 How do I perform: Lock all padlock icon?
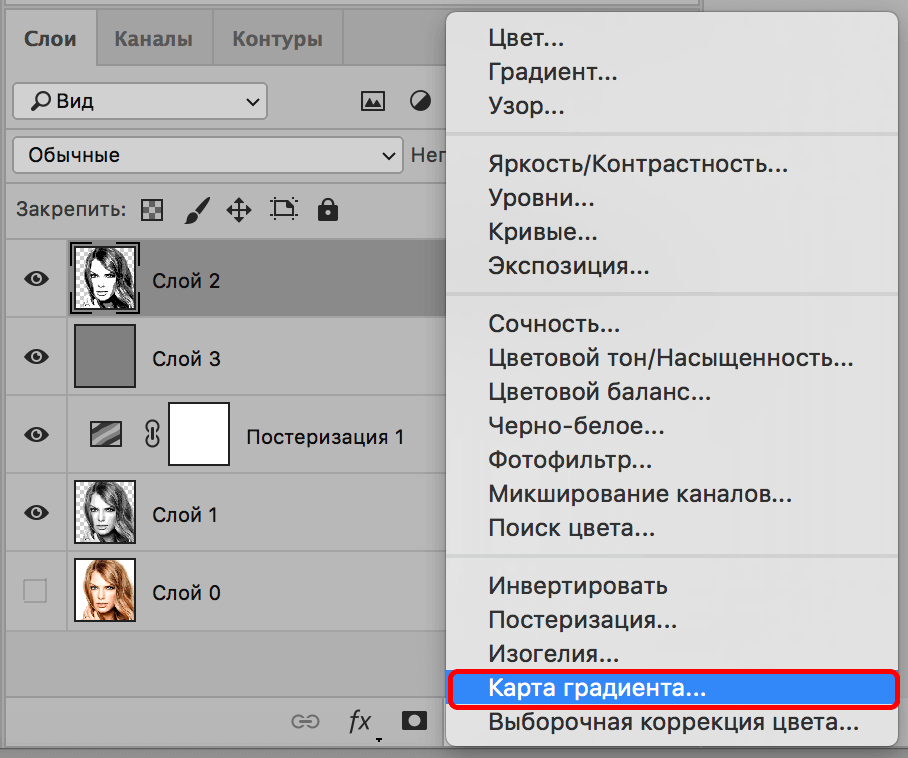tap(327, 210)
